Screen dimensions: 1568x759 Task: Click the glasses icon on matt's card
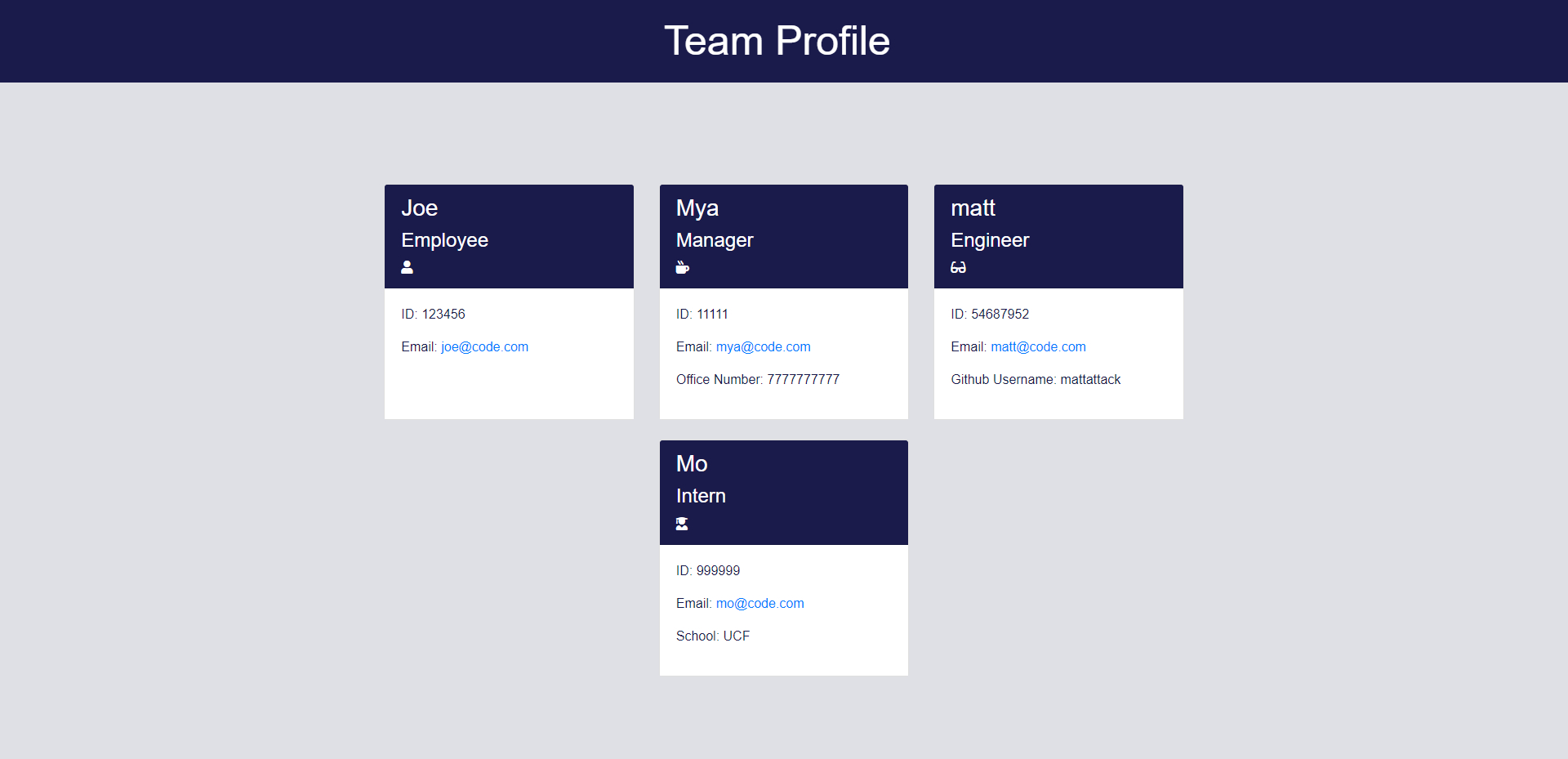958,267
